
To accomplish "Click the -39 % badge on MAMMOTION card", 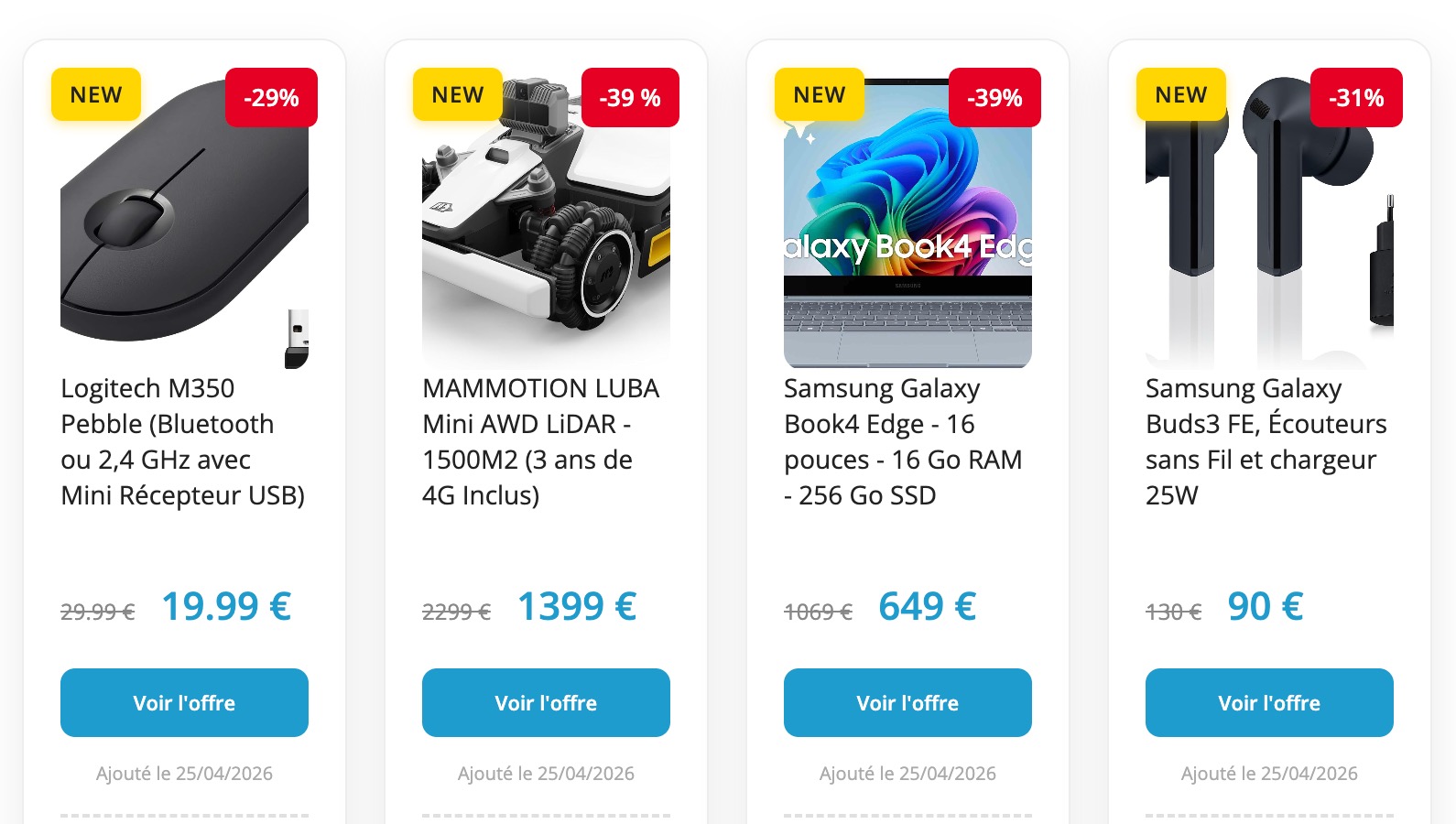I will point(630,98).
